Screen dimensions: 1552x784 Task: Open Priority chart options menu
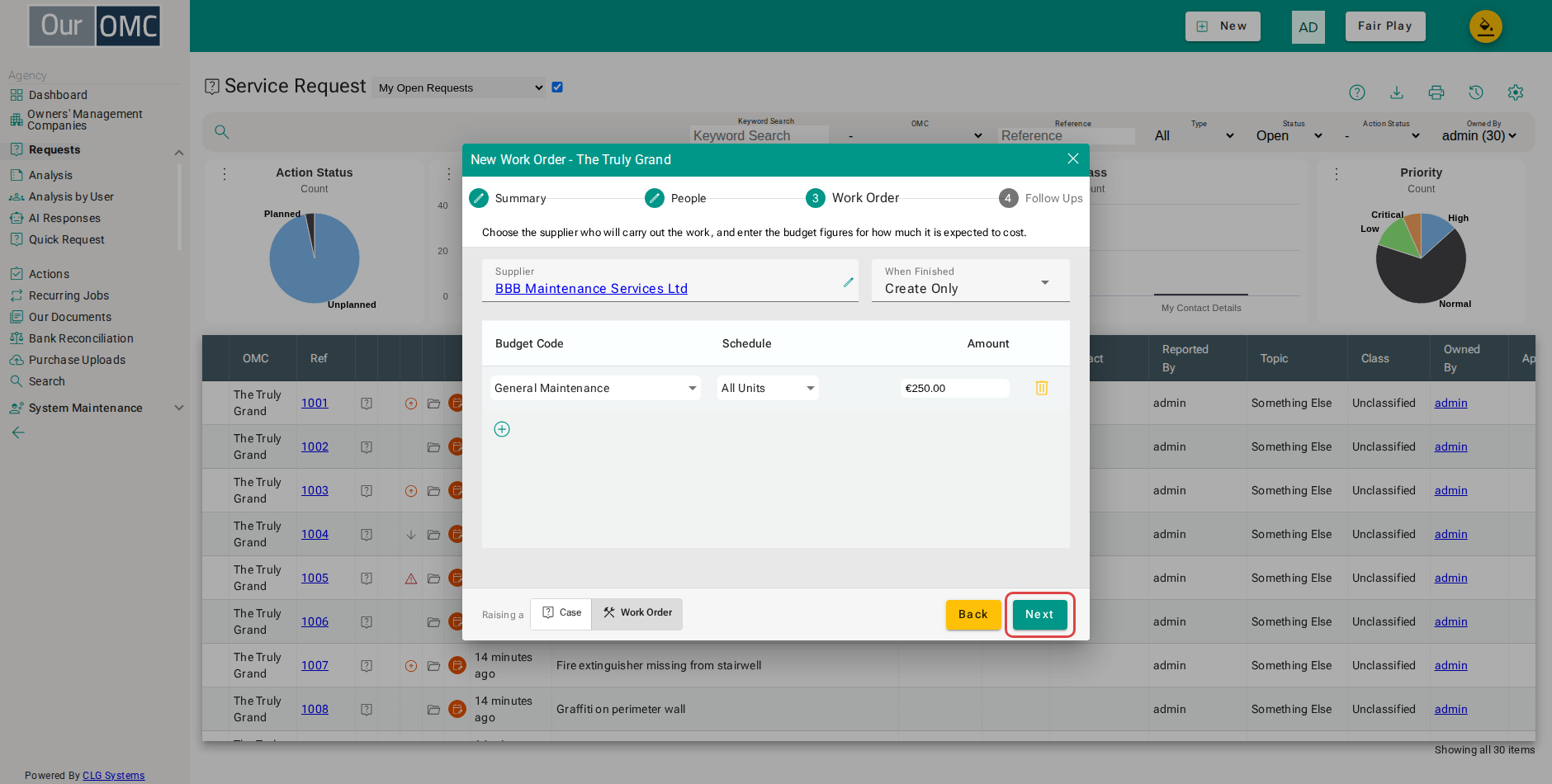(1337, 174)
